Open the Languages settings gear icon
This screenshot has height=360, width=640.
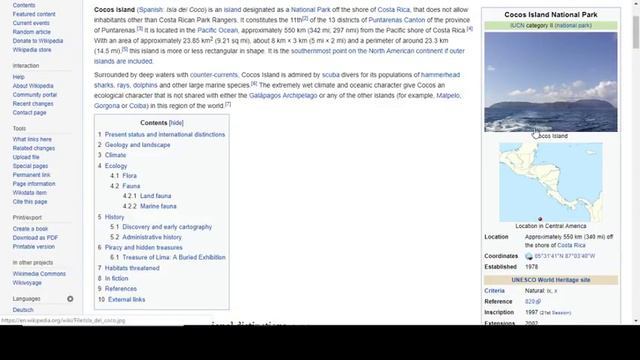[70, 299]
